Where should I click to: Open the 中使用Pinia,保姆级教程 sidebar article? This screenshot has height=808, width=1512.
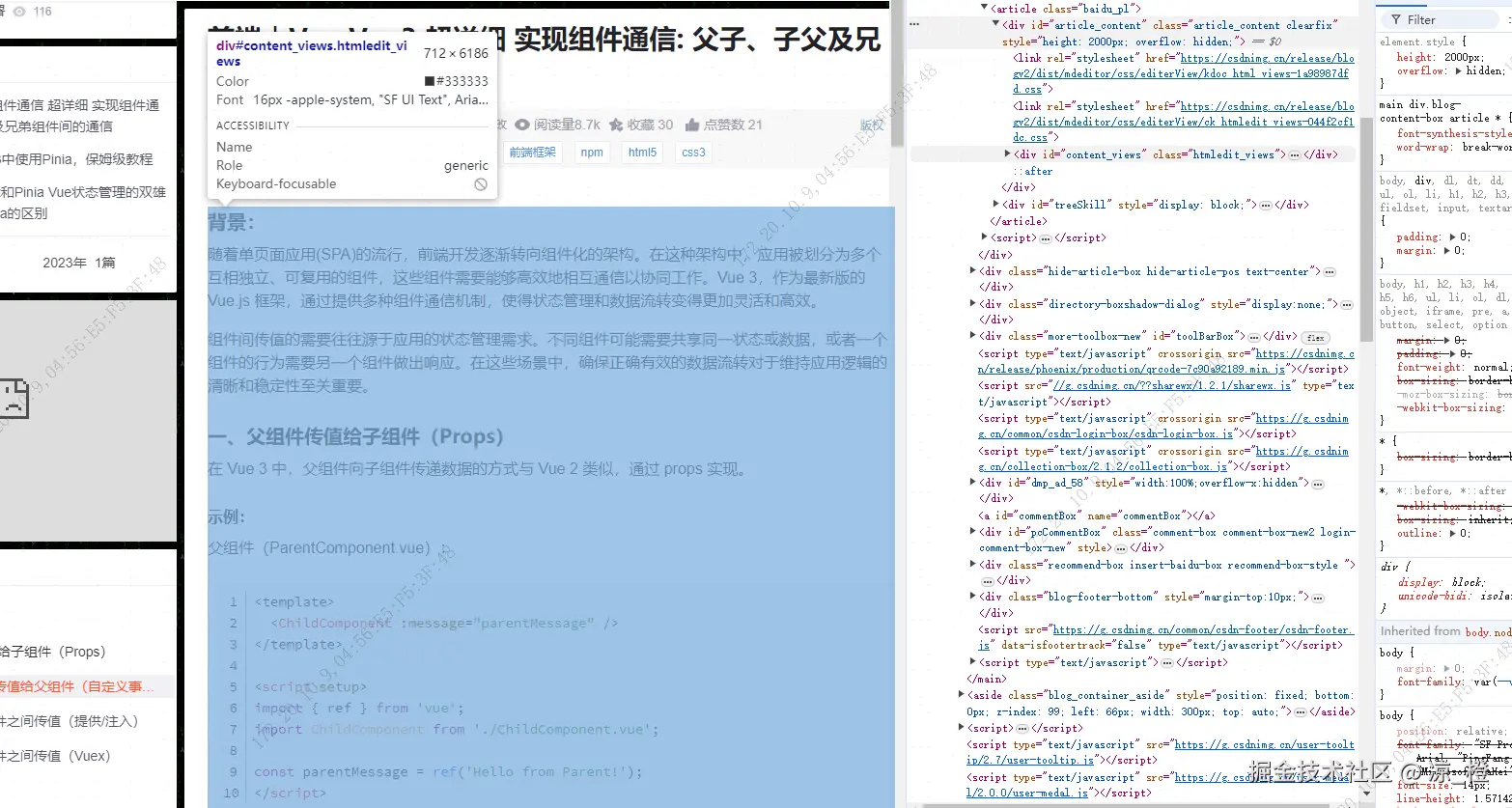(x=76, y=159)
